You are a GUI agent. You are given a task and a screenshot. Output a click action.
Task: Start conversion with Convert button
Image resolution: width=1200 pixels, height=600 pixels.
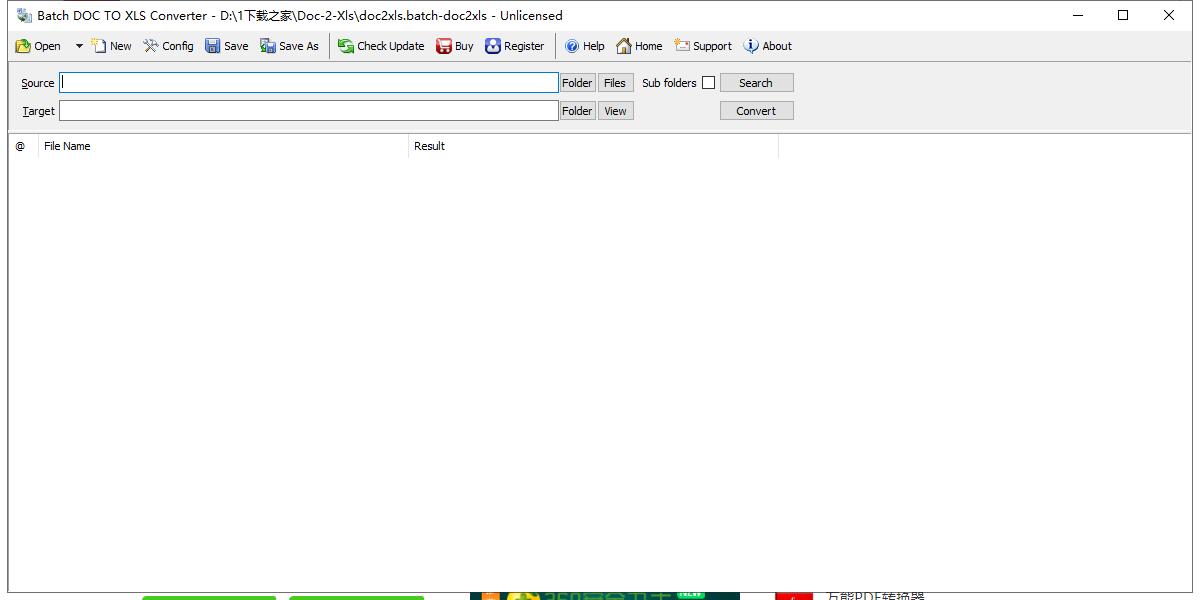point(756,111)
